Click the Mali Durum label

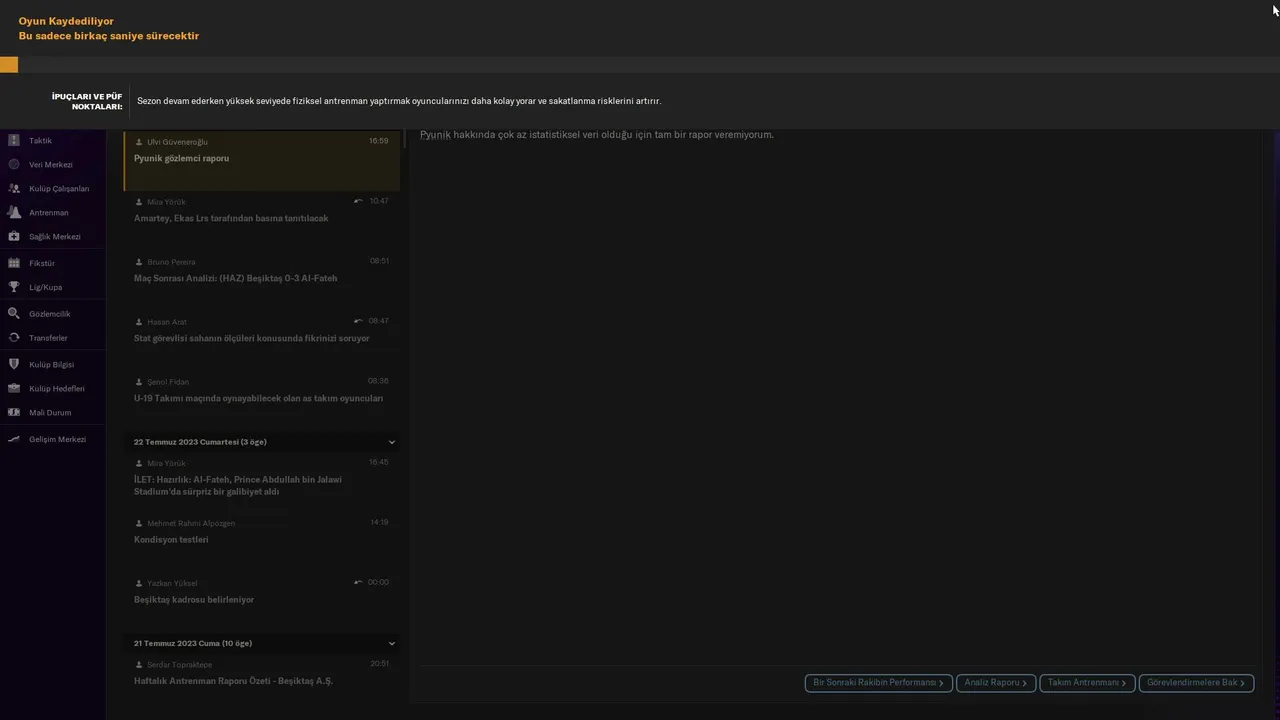(x=50, y=412)
